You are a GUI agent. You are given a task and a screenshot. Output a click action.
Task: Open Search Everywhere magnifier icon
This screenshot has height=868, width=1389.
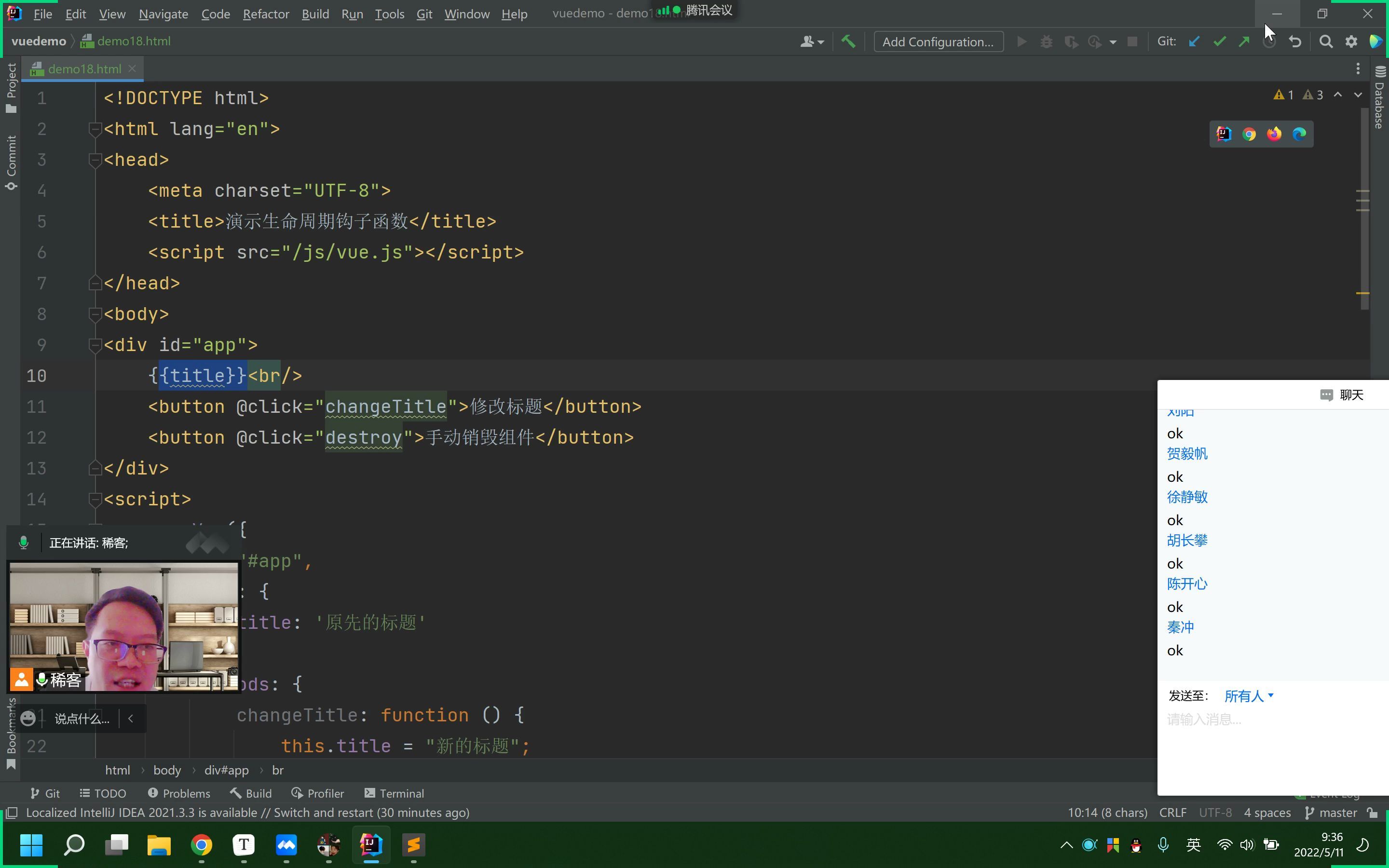(x=1326, y=41)
